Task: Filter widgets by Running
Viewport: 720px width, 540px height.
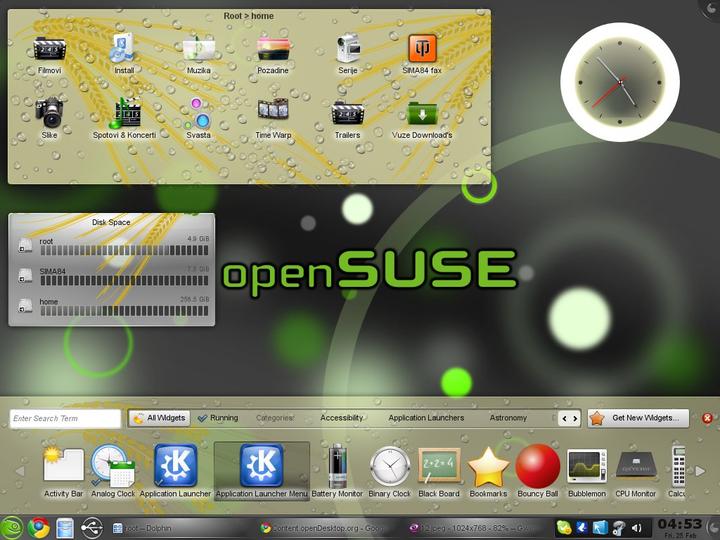Action: [218, 418]
